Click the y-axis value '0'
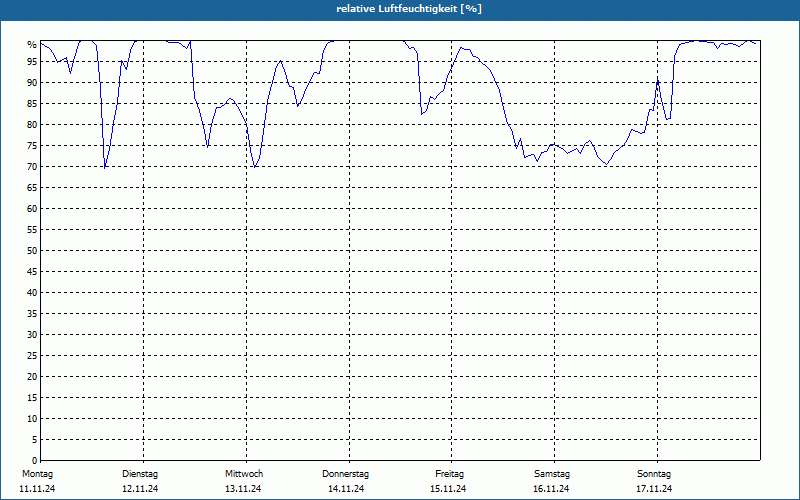 click(x=35, y=461)
